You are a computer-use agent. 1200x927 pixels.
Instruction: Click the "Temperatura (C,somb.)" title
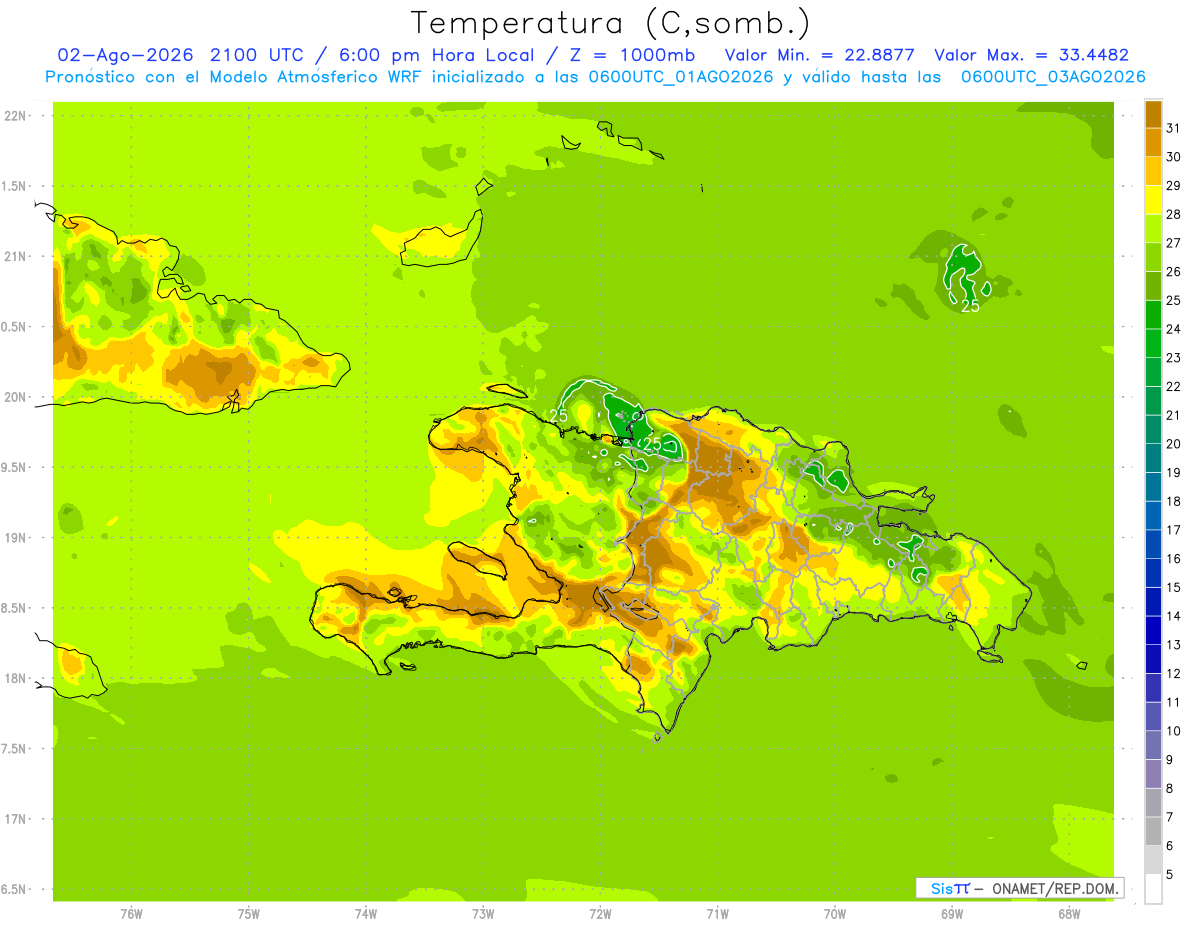coord(611,22)
